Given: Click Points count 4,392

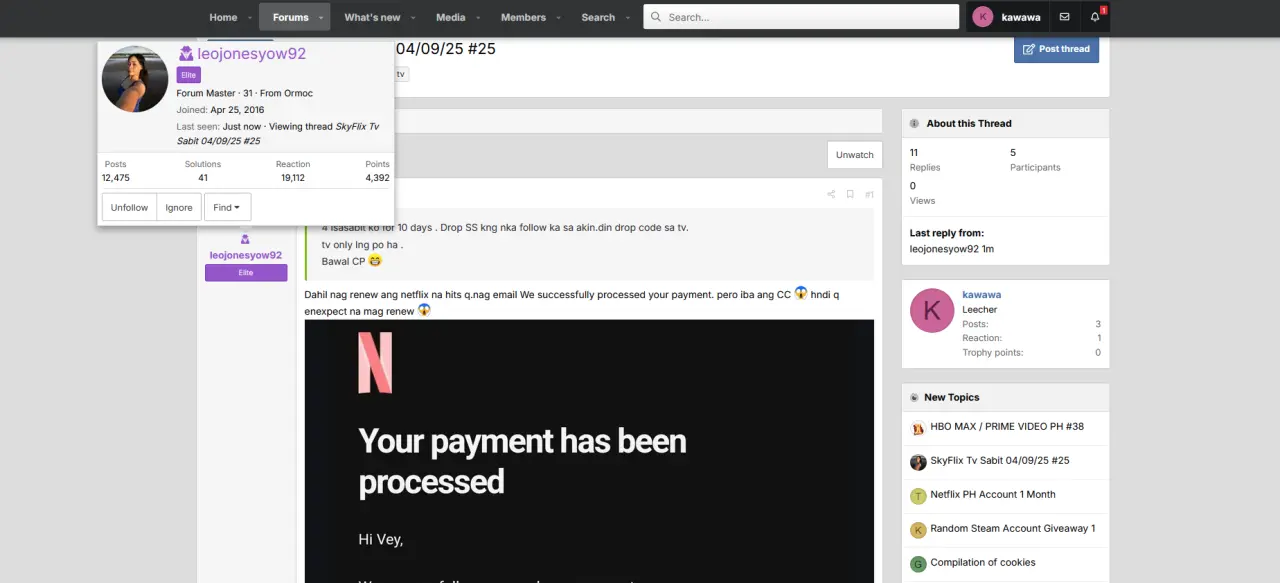Looking at the screenshot, I should click(378, 178).
